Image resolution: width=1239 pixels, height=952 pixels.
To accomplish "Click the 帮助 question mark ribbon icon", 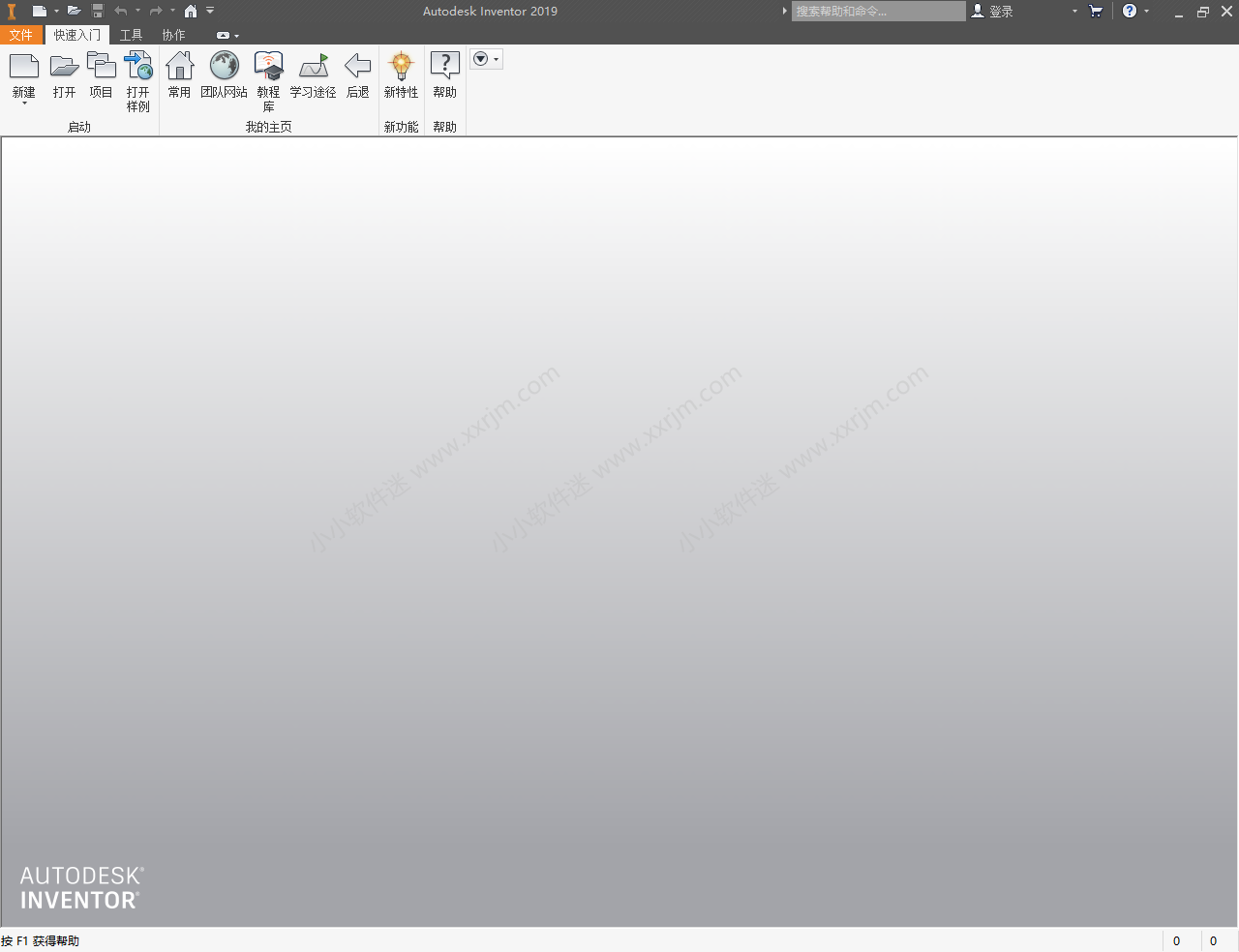I will point(444,67).
